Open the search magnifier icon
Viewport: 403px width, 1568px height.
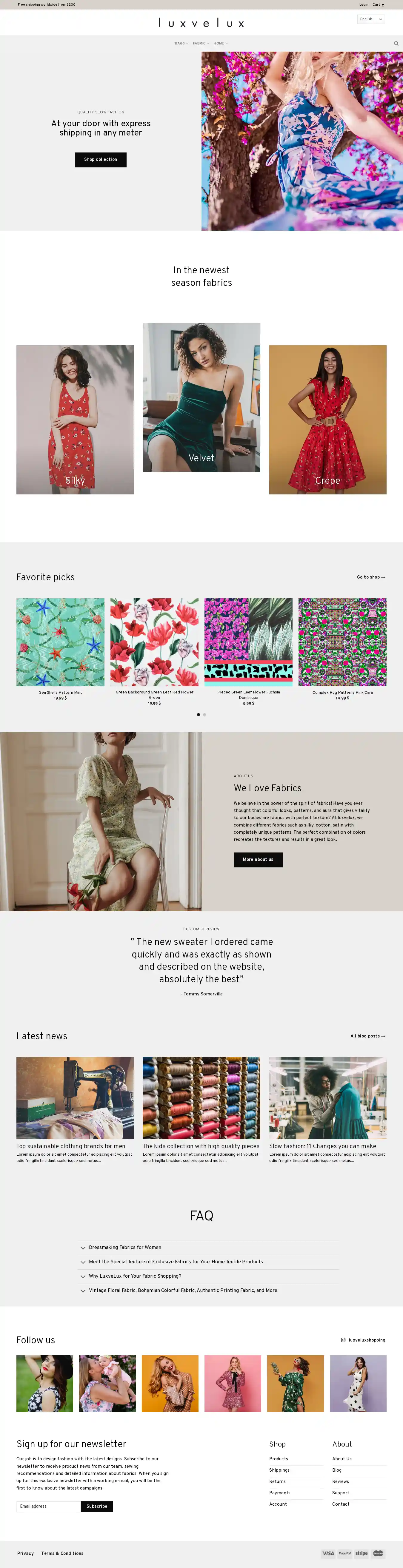[x=396, y=43]
